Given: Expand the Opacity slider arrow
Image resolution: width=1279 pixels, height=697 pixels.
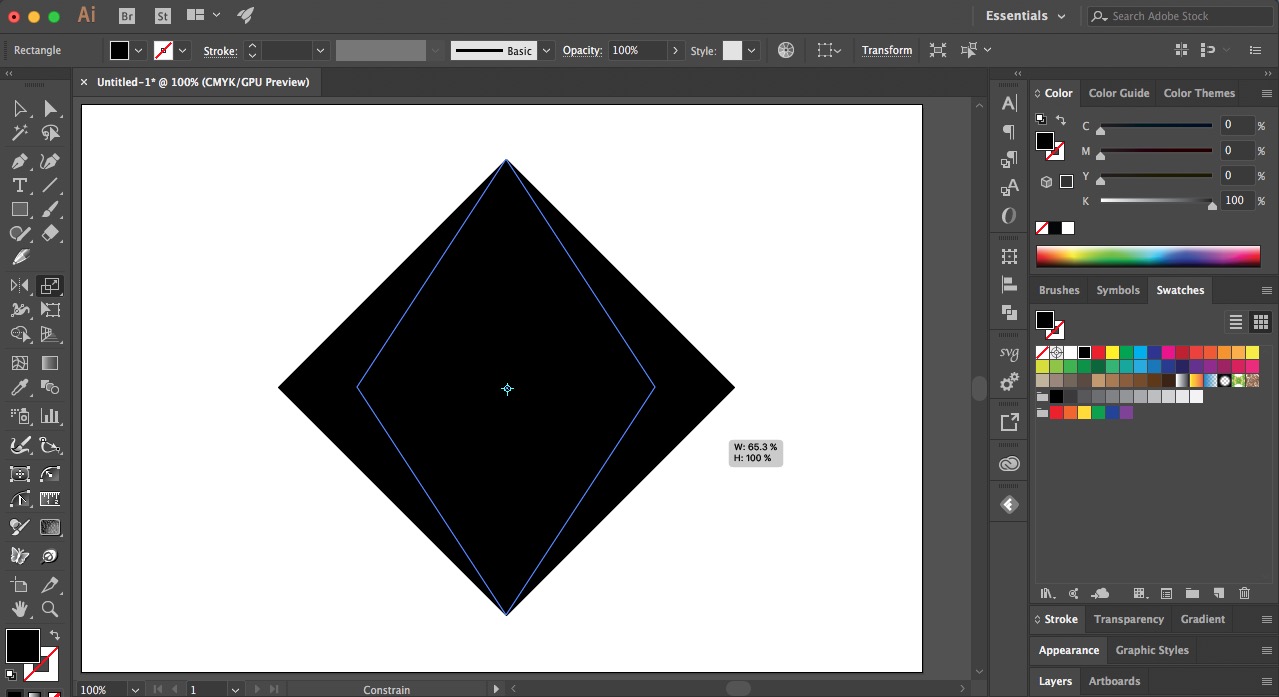Looking at the screenshot, I should [x=676, y=50].
